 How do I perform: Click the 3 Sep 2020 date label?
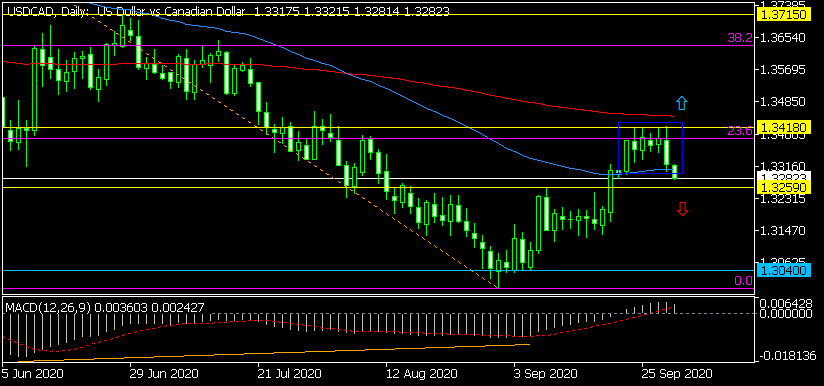point(545,374)
